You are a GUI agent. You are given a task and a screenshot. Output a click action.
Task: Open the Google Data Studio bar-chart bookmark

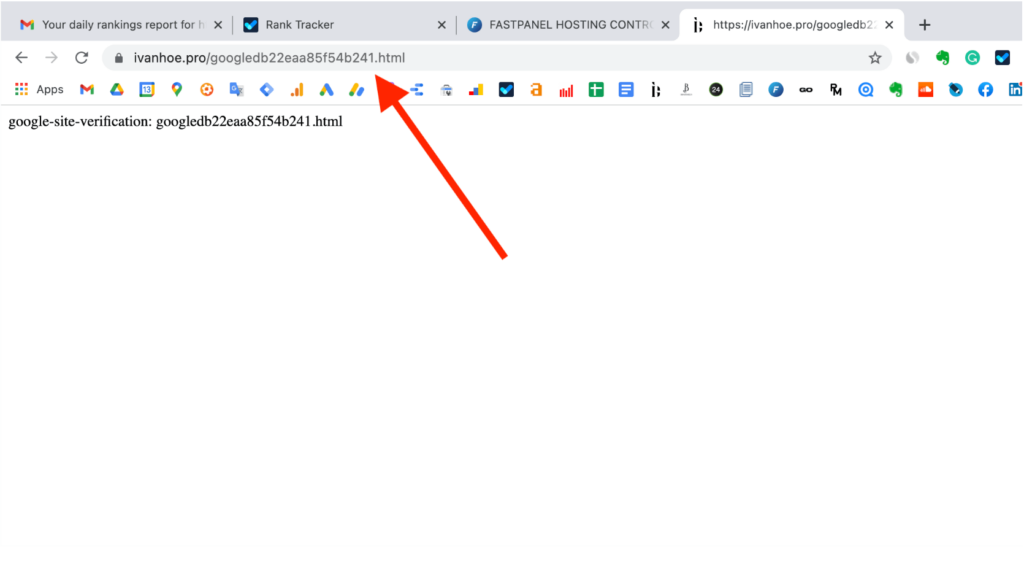[476, 89]
